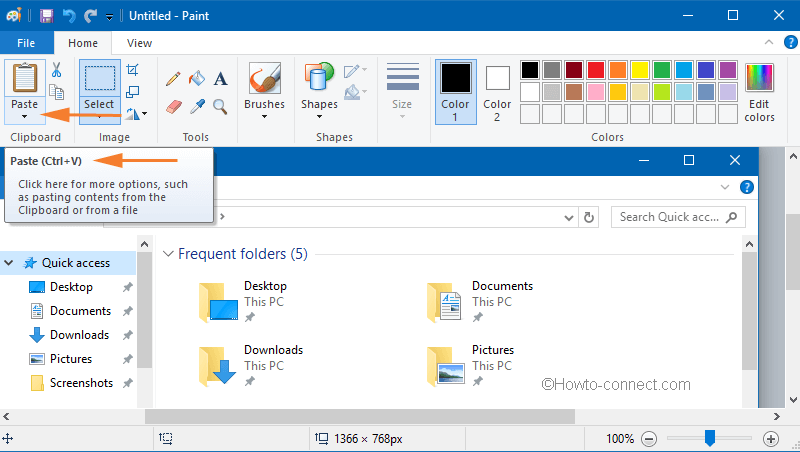Screen dimensions: 800x452
Task: Pick the yellow color swatch
Action: tap(640, 70)
